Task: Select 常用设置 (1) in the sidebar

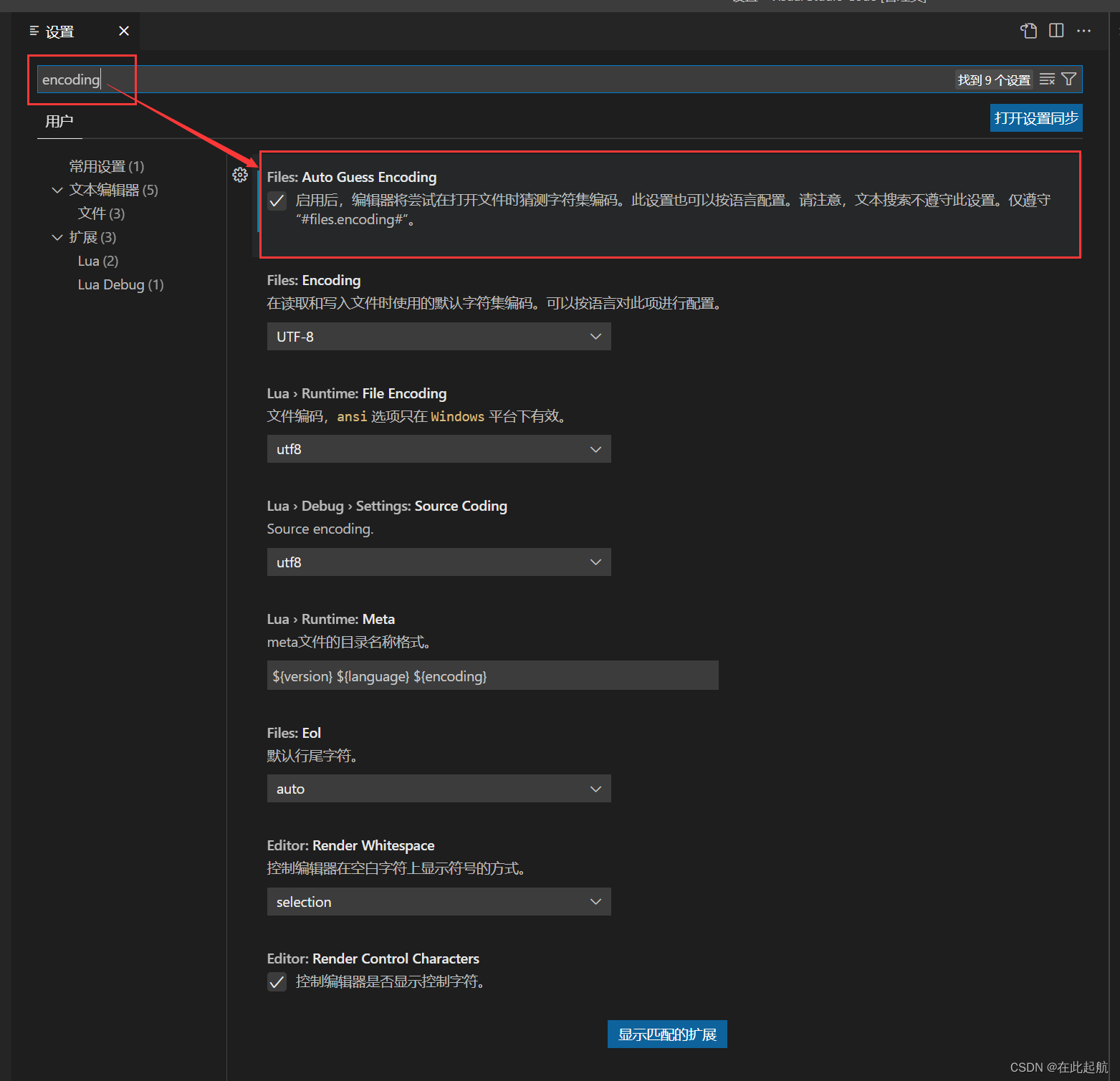Action: (107, 166)
